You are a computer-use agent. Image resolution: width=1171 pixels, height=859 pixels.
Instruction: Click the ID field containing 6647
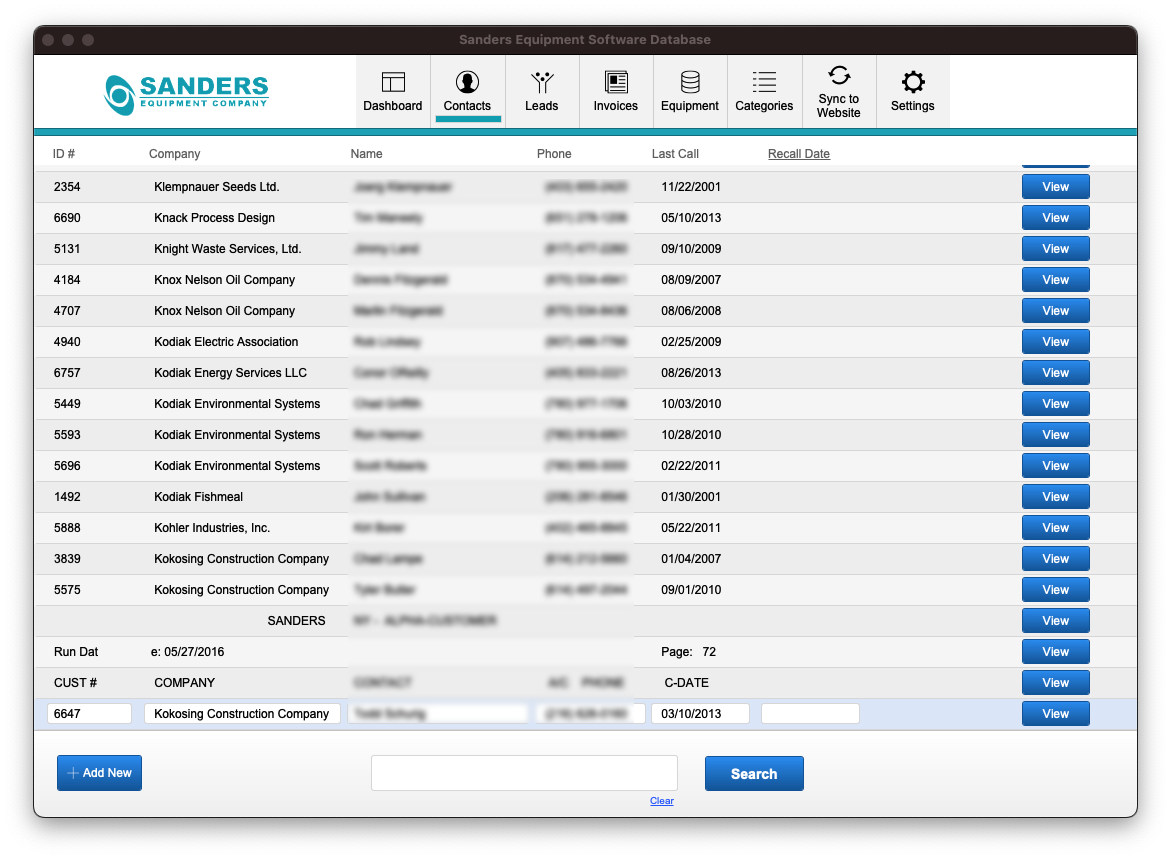tap(89, 714)
